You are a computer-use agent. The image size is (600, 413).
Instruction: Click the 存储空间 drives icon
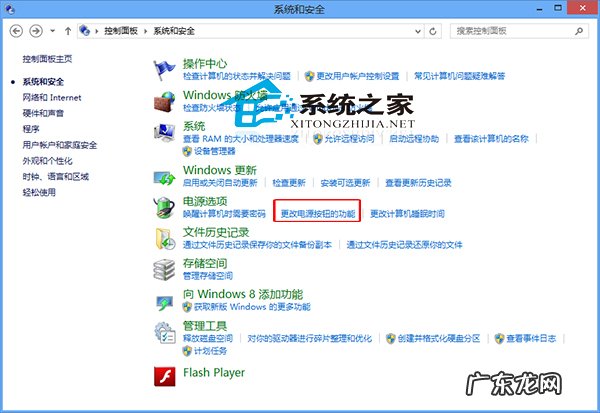click(165, 270)
